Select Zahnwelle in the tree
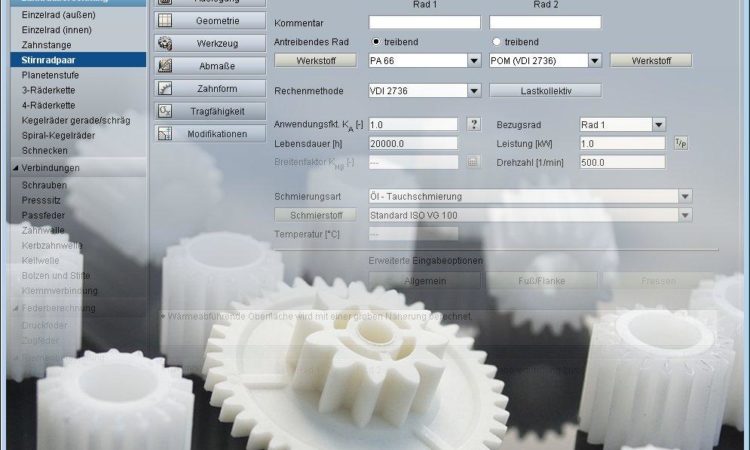The height and width of the screenshot is (450, 750). click(43, 230)
